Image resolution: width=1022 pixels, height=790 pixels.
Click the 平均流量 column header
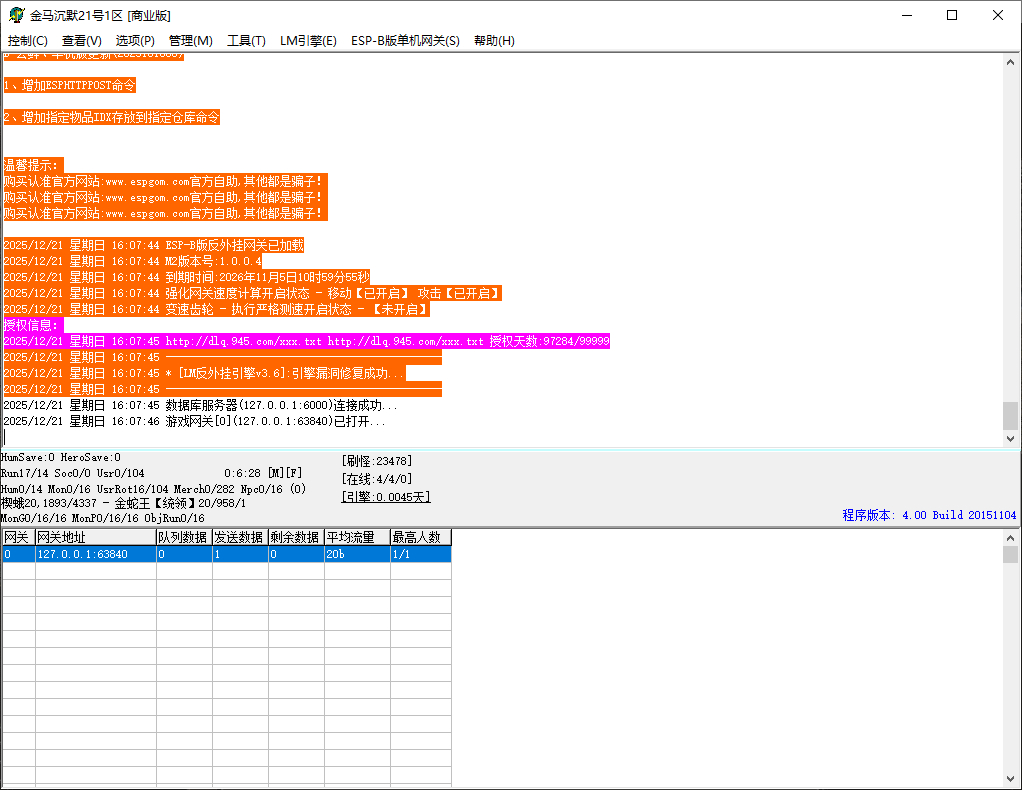tap(356, 537)
